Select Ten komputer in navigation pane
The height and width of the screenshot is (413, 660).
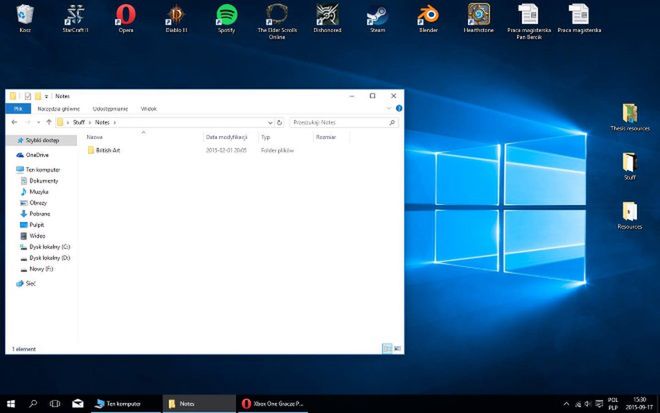point(43,170)
